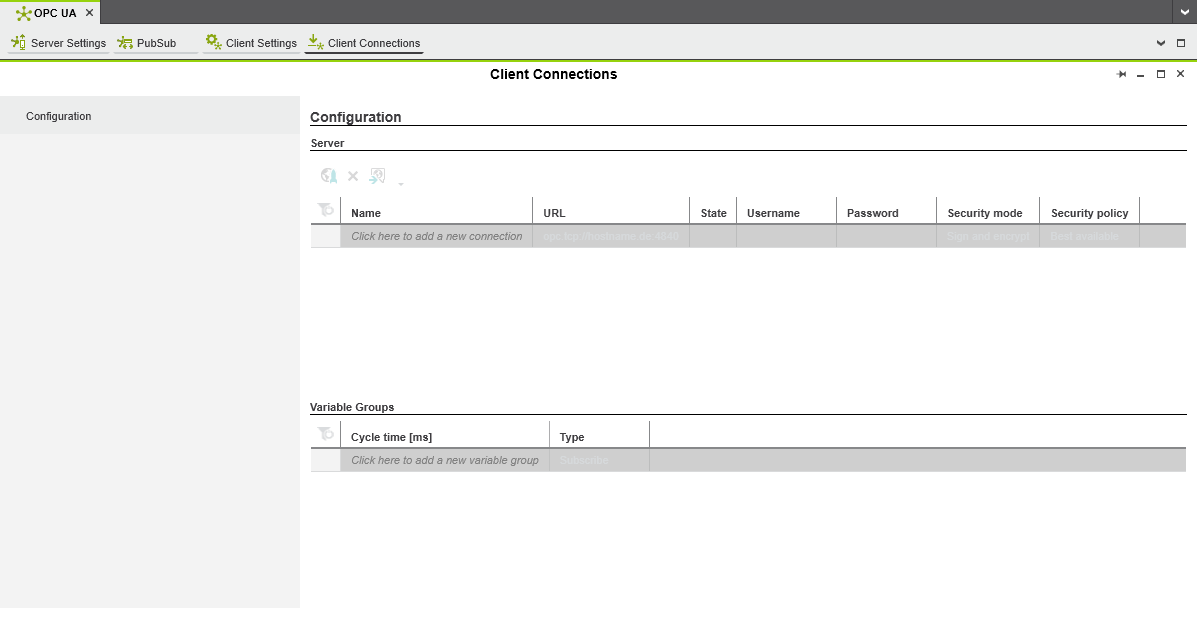Minimize the Client Connections panel
The image size is (1197, 618).
(1141, 74)
